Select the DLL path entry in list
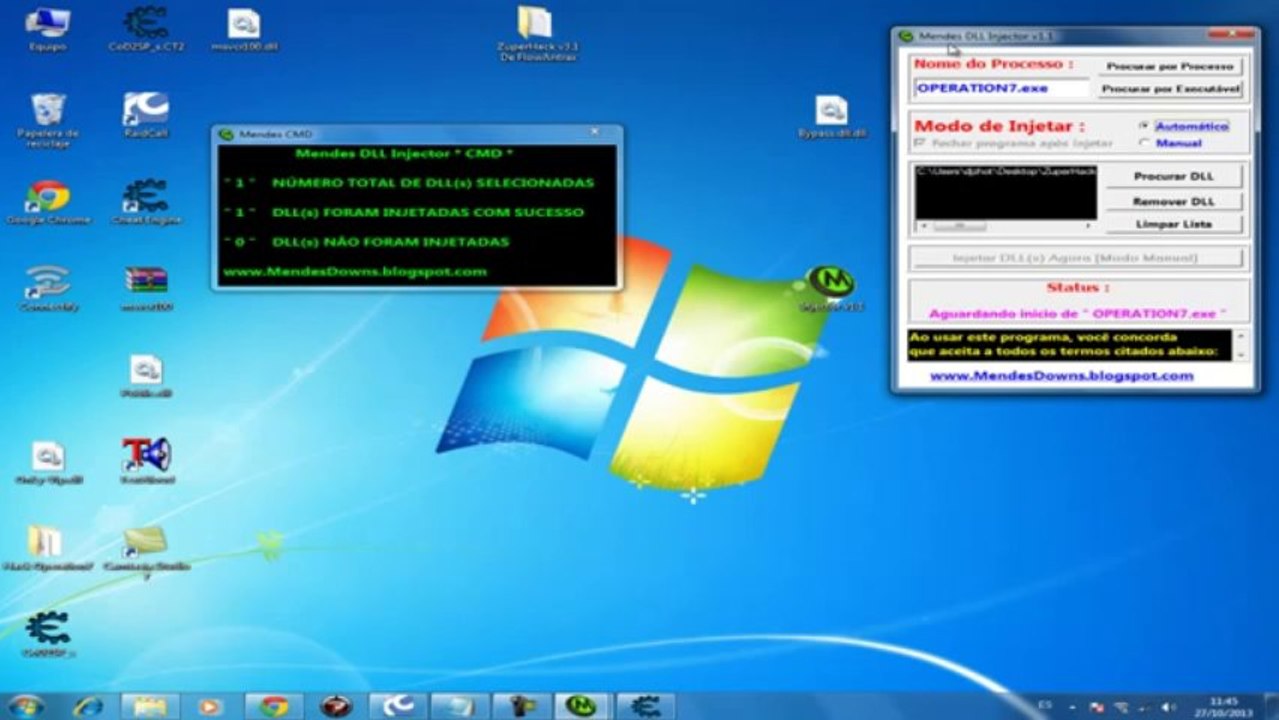1279x720 pixels. pyautogui.click(x=1005, y=172)
